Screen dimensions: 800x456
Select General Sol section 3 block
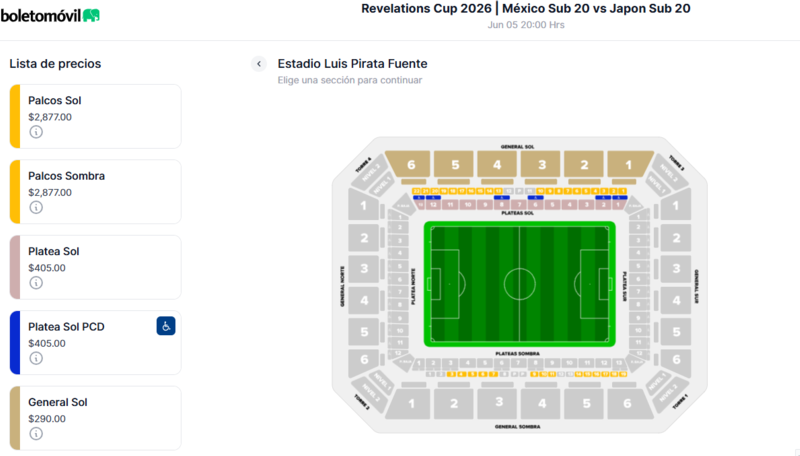click(541, 164)
